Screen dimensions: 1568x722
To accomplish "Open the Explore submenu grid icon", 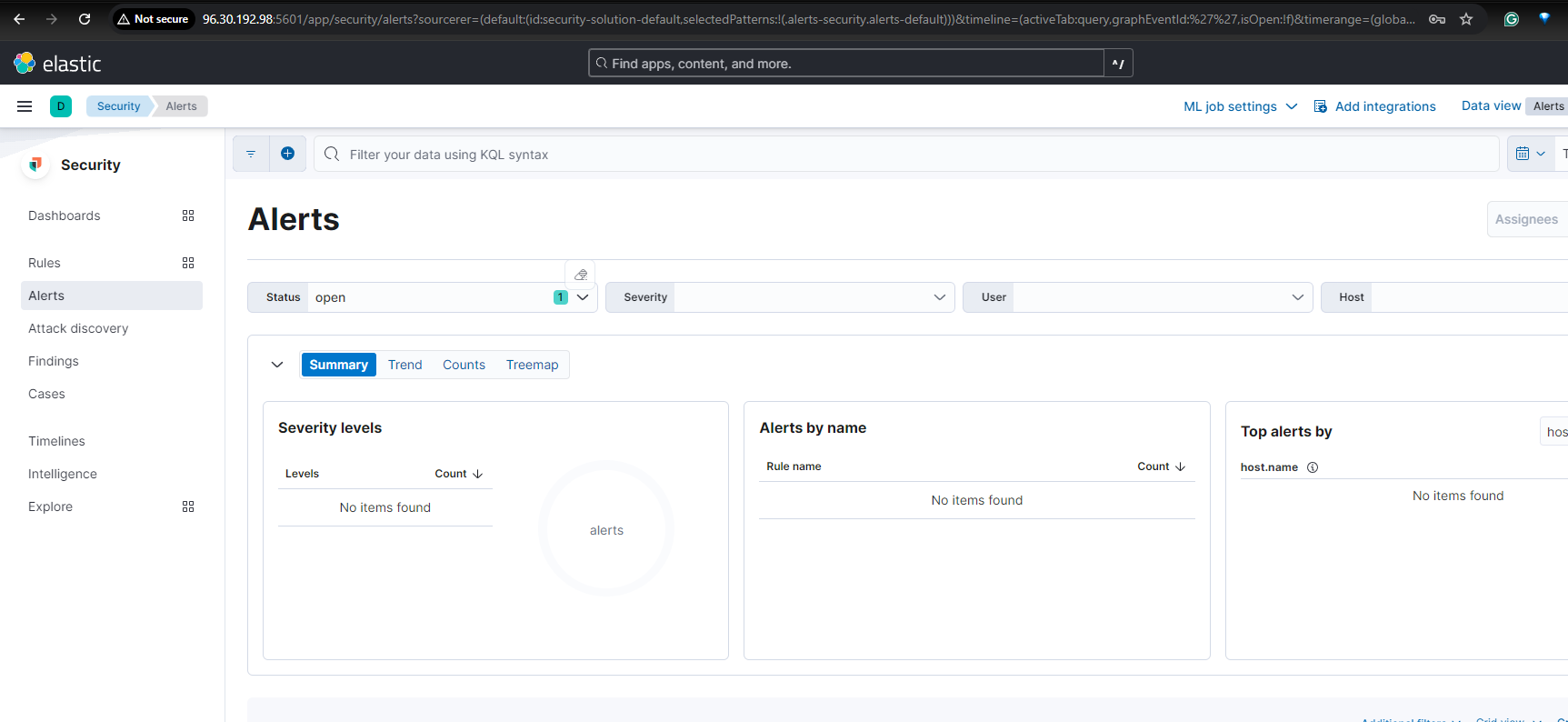I will point(188,506).
